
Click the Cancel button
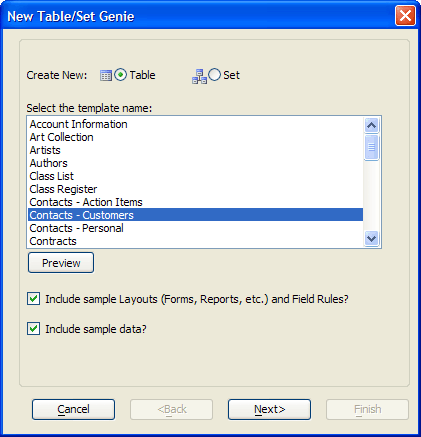click(x=73, y=409)
